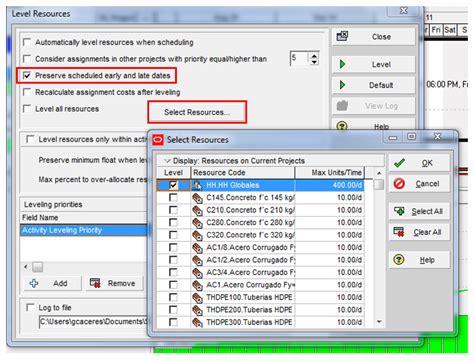The image size is (474, 360).
Task: Click material icon for AC3/4.Acero Corrugado
Action: pos(197,273)
